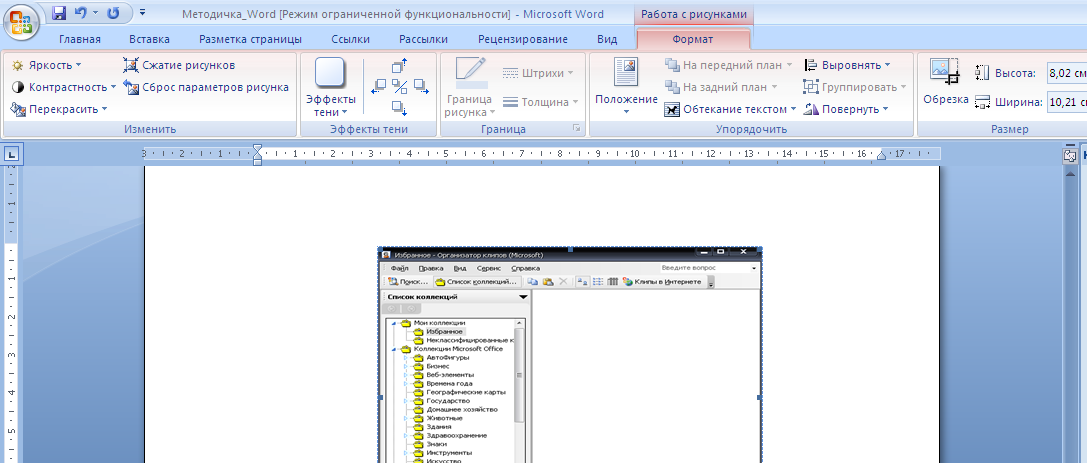Click the Размер group label
This screenshot has width=1087, height=463.
point(1009,130)
